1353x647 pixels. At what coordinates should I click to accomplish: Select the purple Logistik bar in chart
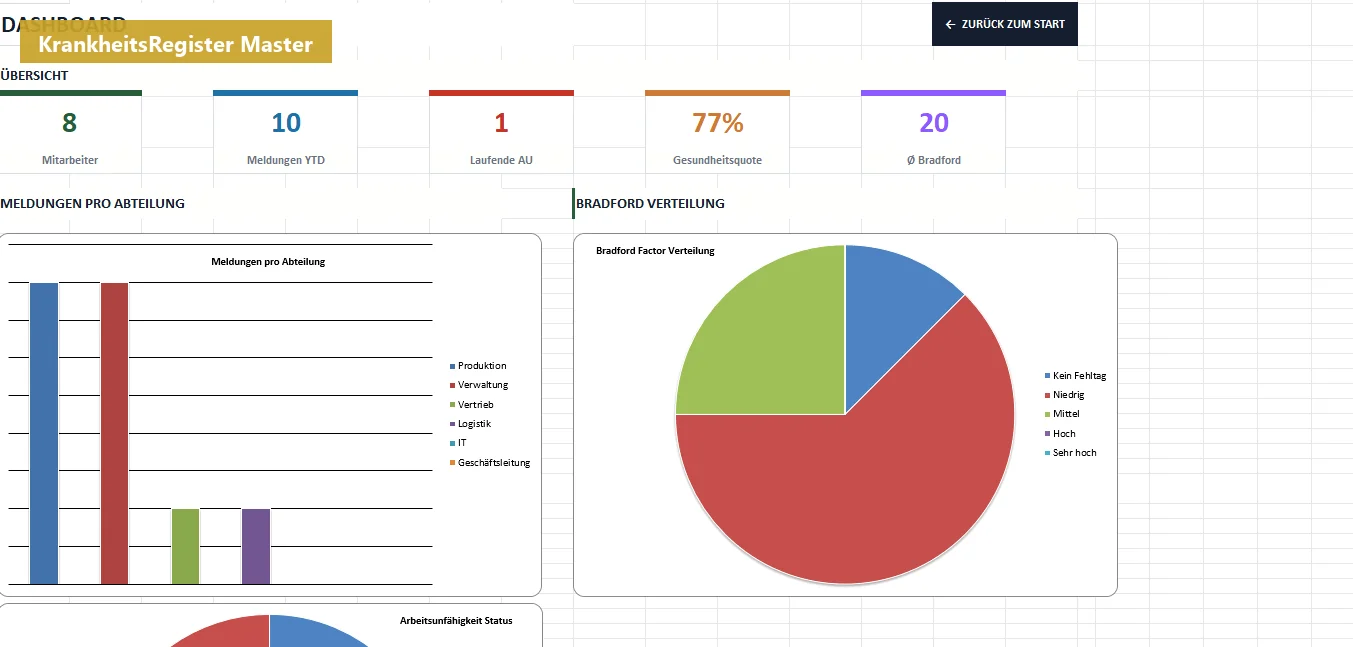coord(256,546)
